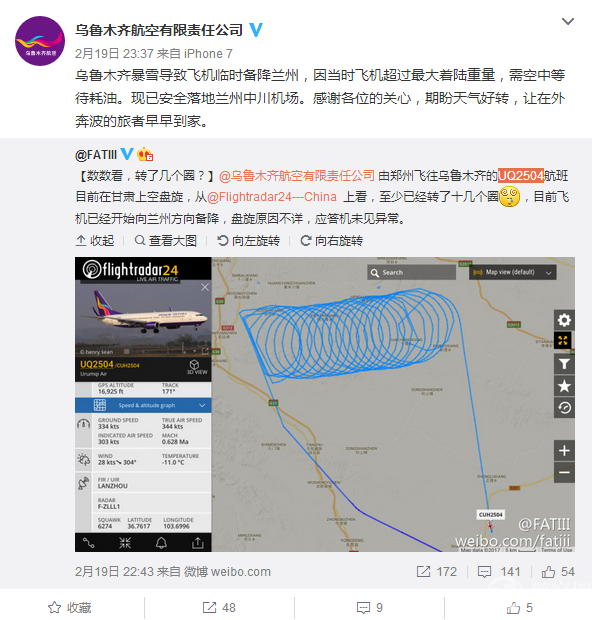The height and width of the screenshot is (620, 592).
Task: Click 收藏 to favorite the post
Action: click(70, 607)
